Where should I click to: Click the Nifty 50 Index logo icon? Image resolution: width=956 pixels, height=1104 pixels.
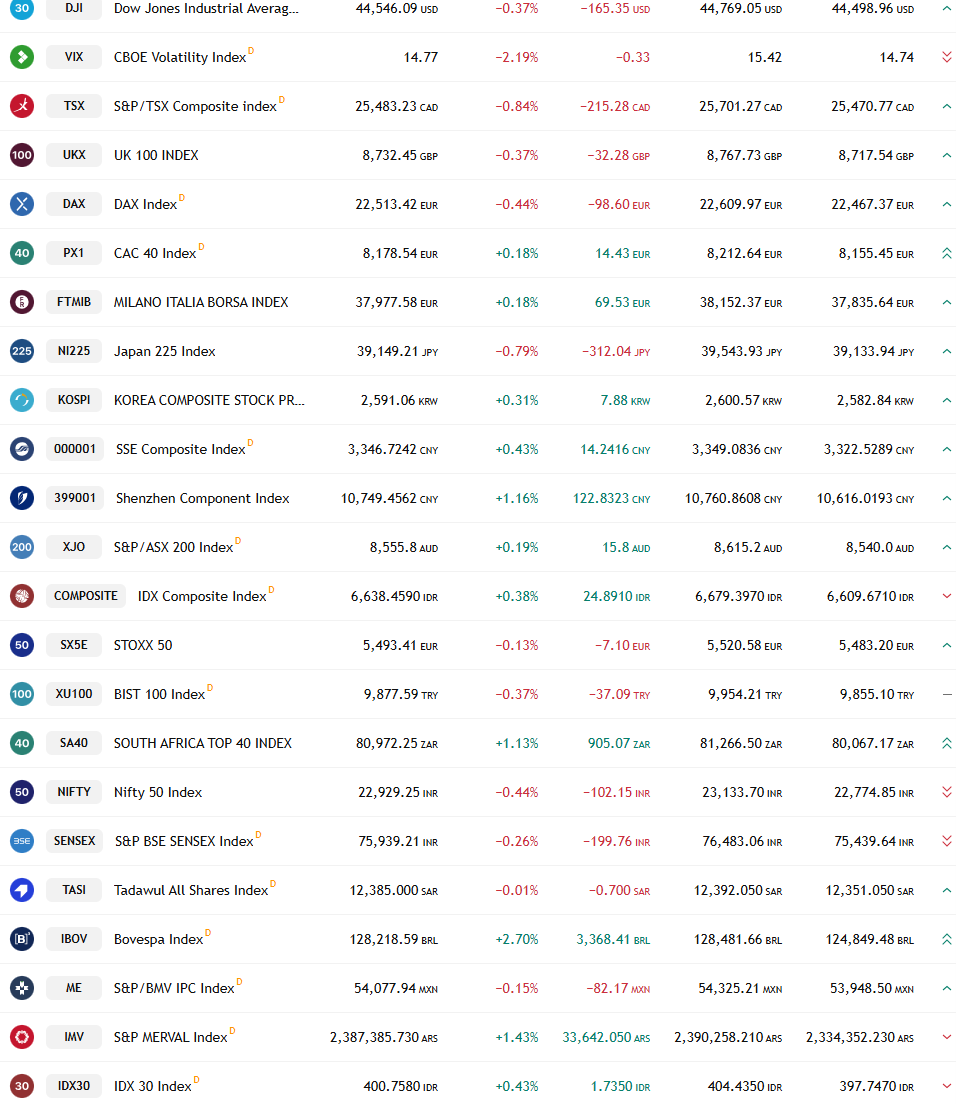(x=22, y=792)
